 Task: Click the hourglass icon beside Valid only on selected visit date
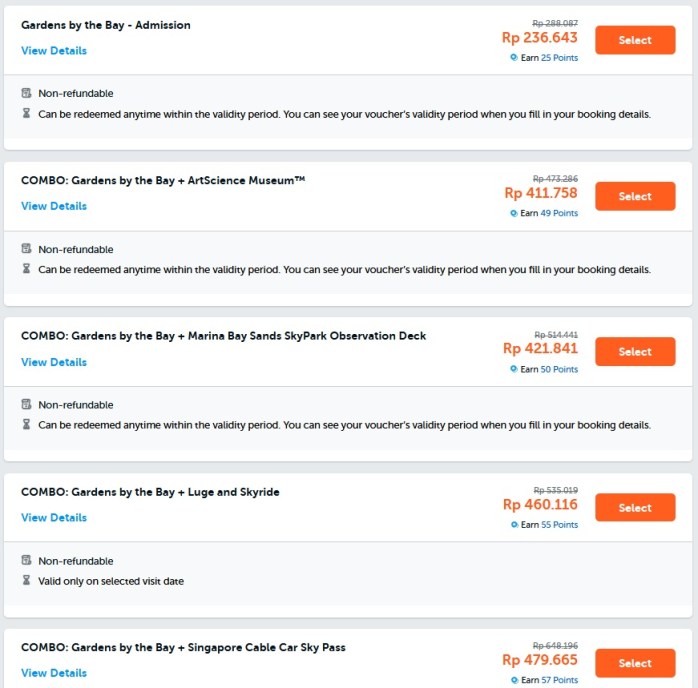pyautogui.click(x=27, y=581)
